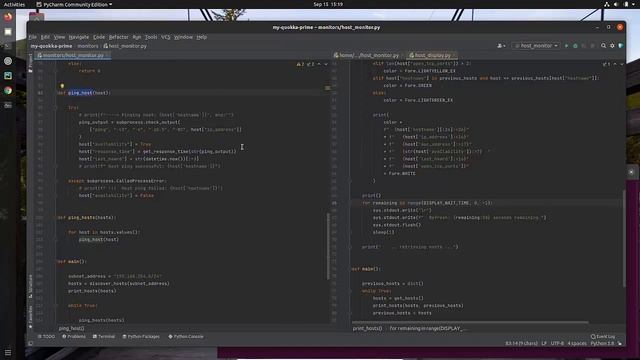Select the monitors/host_monitor.py editor tab
The width and height of the screenshot is (640, 360).
click(73, 55)
